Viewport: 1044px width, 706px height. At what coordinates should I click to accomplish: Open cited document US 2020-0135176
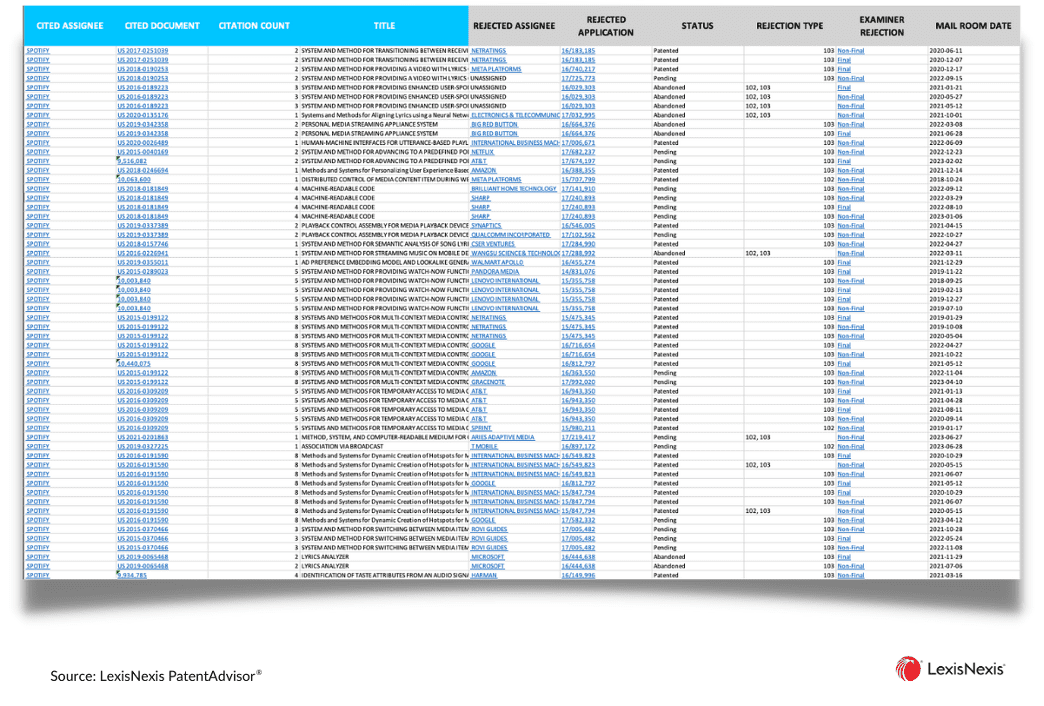click(x=142, y=115)
